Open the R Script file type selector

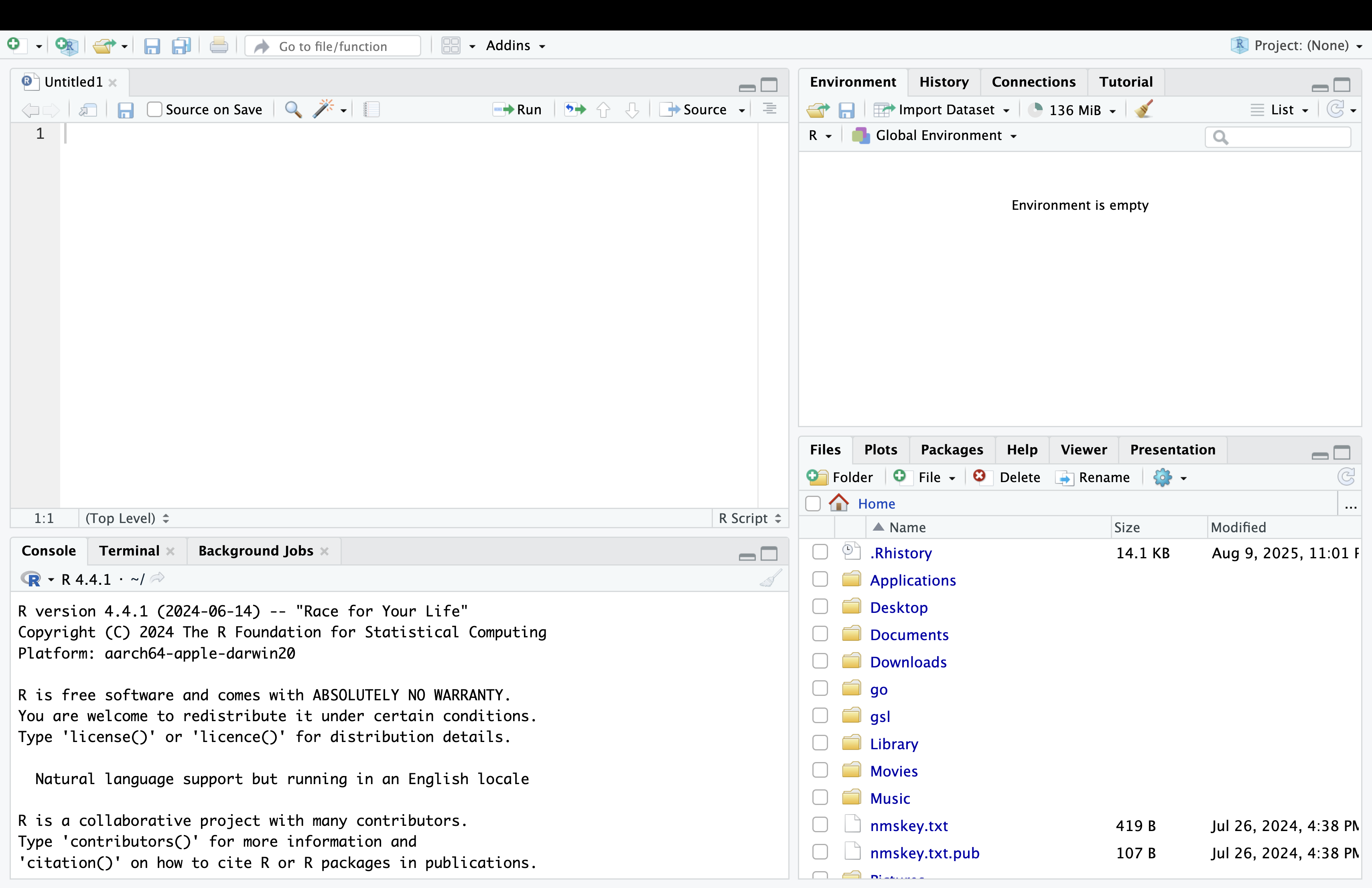pos(749,518)
